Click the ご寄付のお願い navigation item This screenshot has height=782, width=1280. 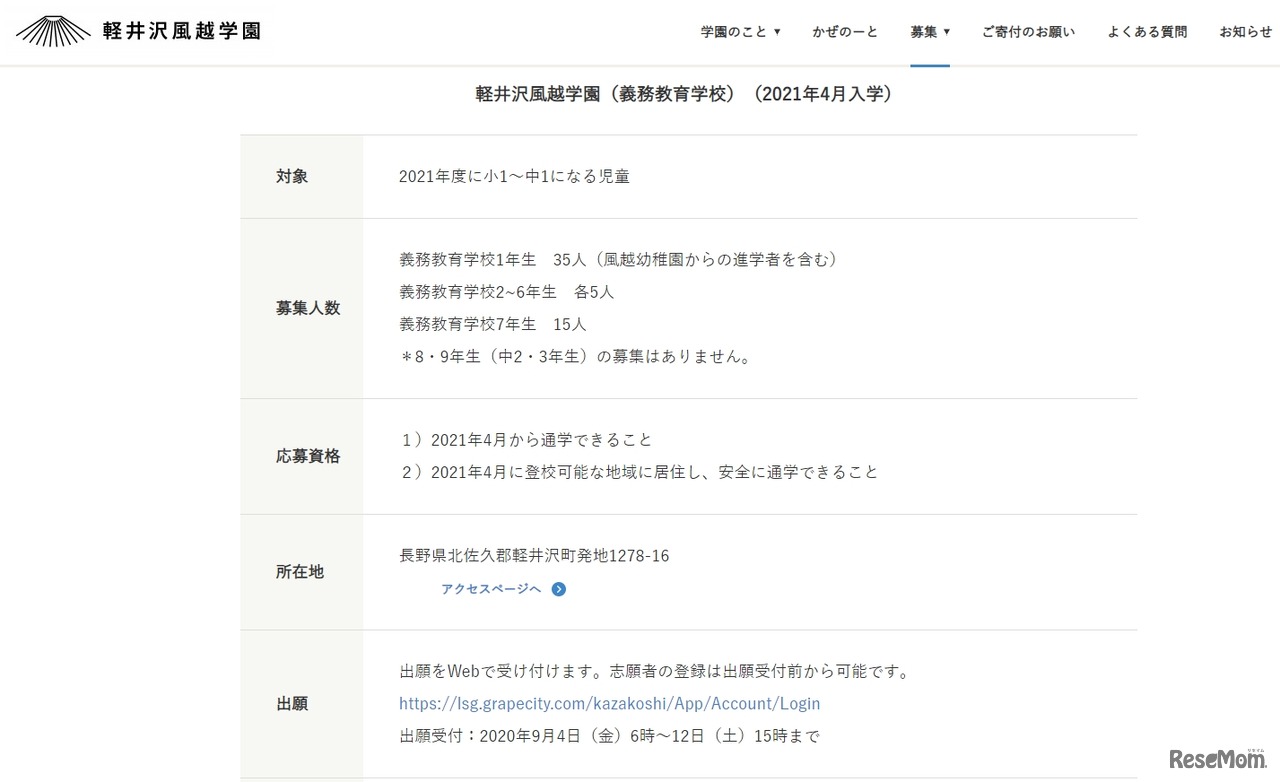tap(1028, 31)
